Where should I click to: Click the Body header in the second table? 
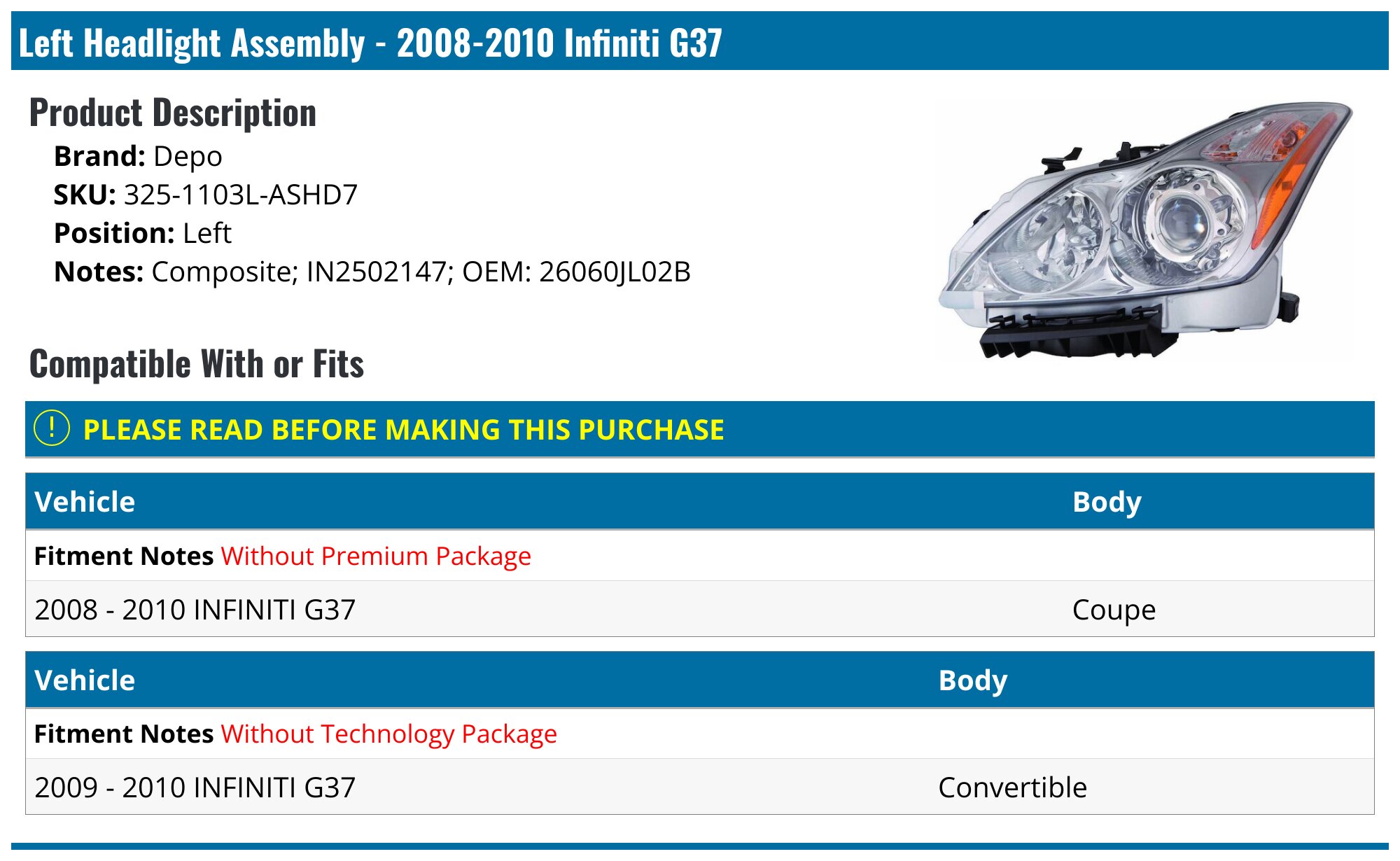pos(973,680)
